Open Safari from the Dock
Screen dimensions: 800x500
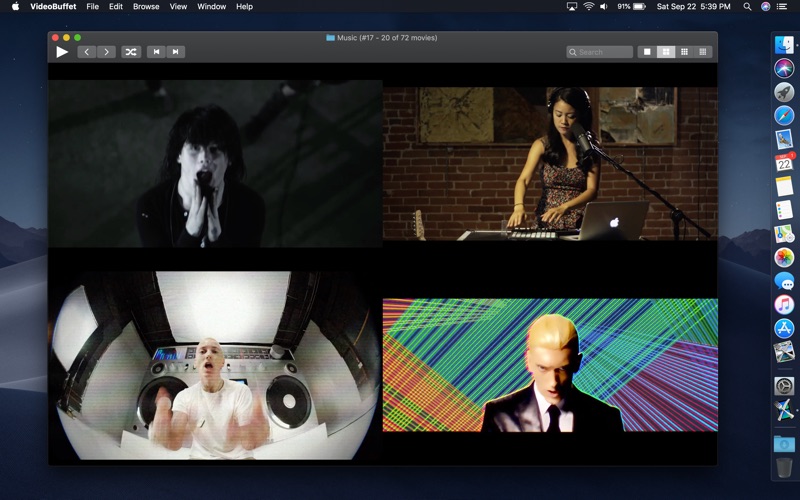(784, 115)
